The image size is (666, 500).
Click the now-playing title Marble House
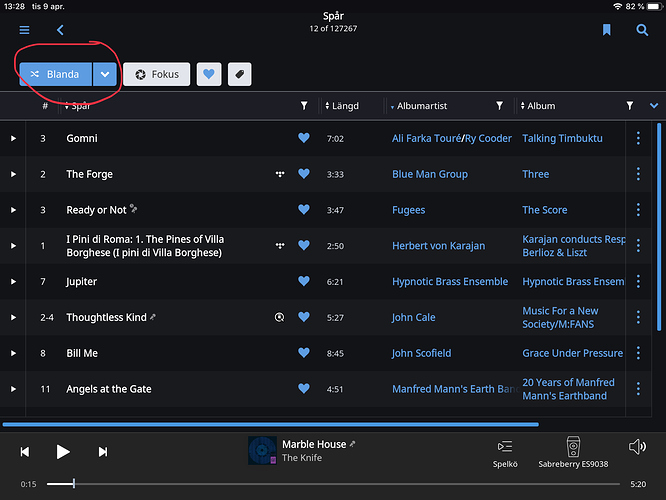(x=314, y=444)
